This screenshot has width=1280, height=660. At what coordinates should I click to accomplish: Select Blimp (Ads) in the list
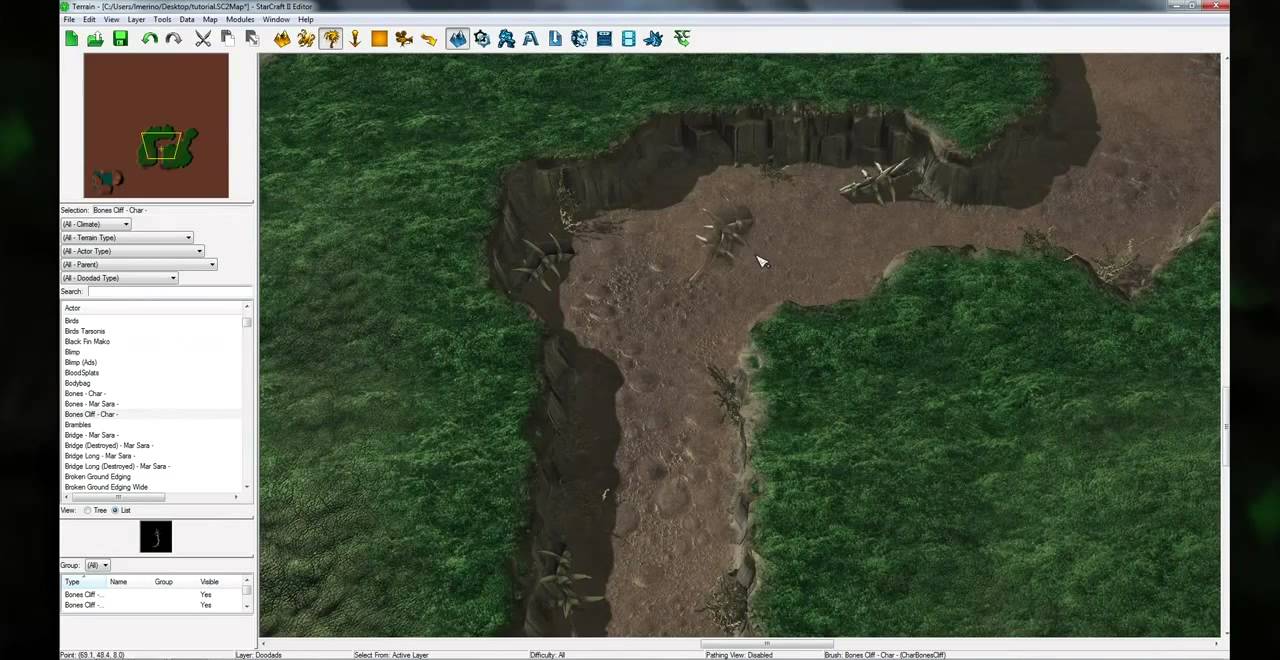click(81, 363)
